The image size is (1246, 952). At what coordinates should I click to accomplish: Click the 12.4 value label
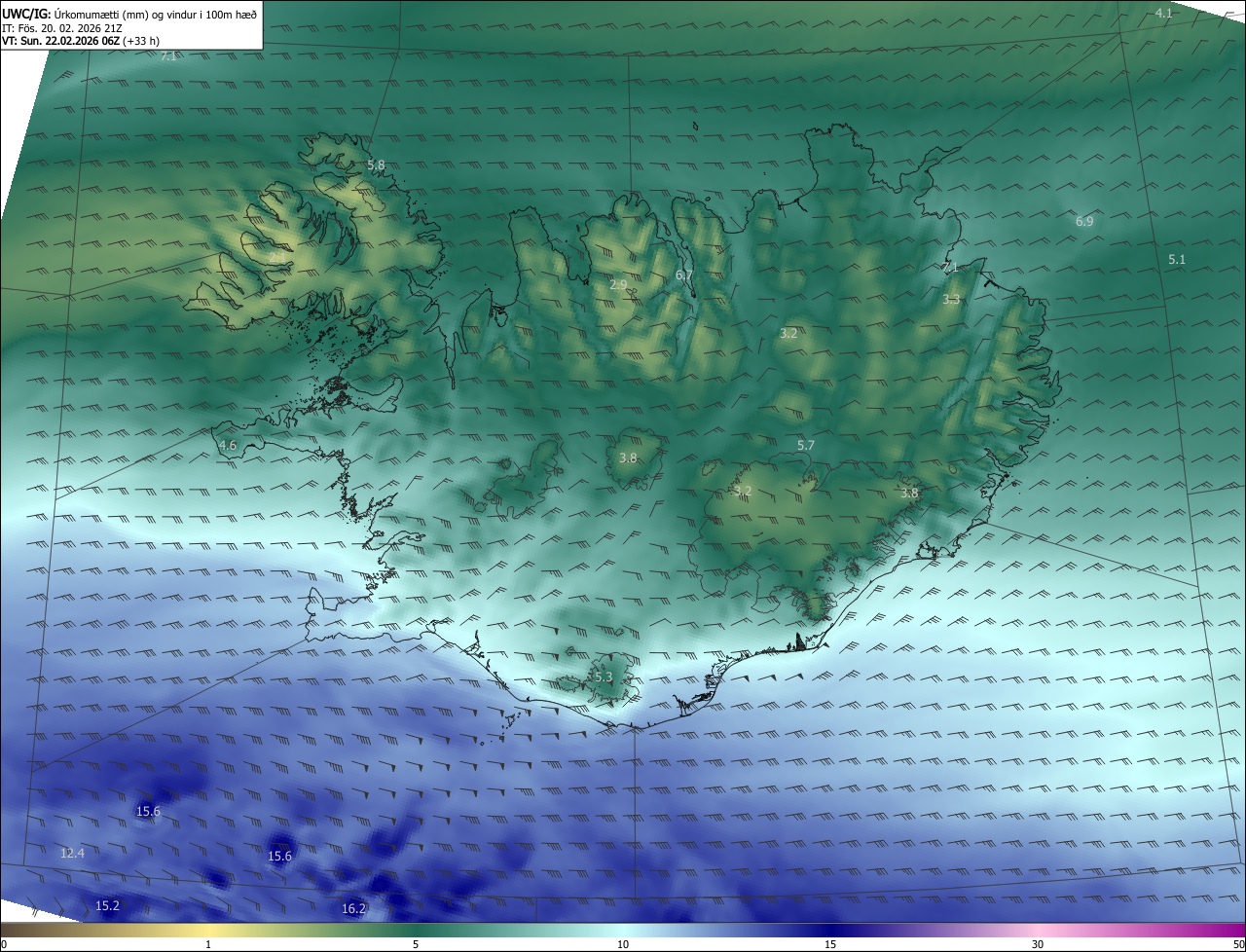[72, 854]
